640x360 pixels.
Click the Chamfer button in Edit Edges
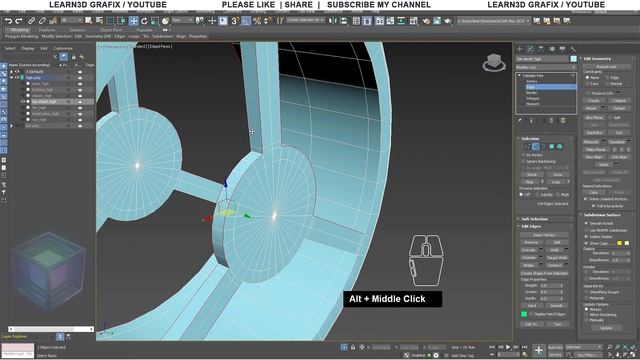[529, 258]
